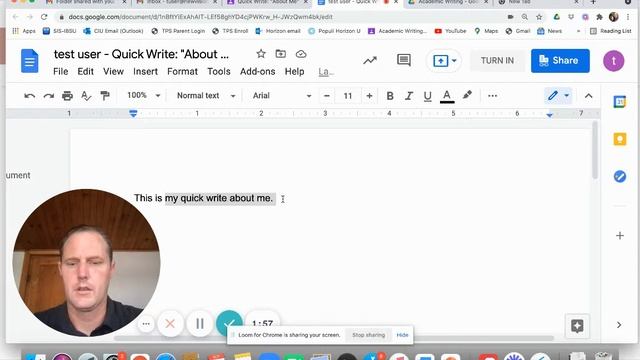Move document using folder icon
This screenshot has height=360, width=640.
pyautogui.click(x=280, y=54)
